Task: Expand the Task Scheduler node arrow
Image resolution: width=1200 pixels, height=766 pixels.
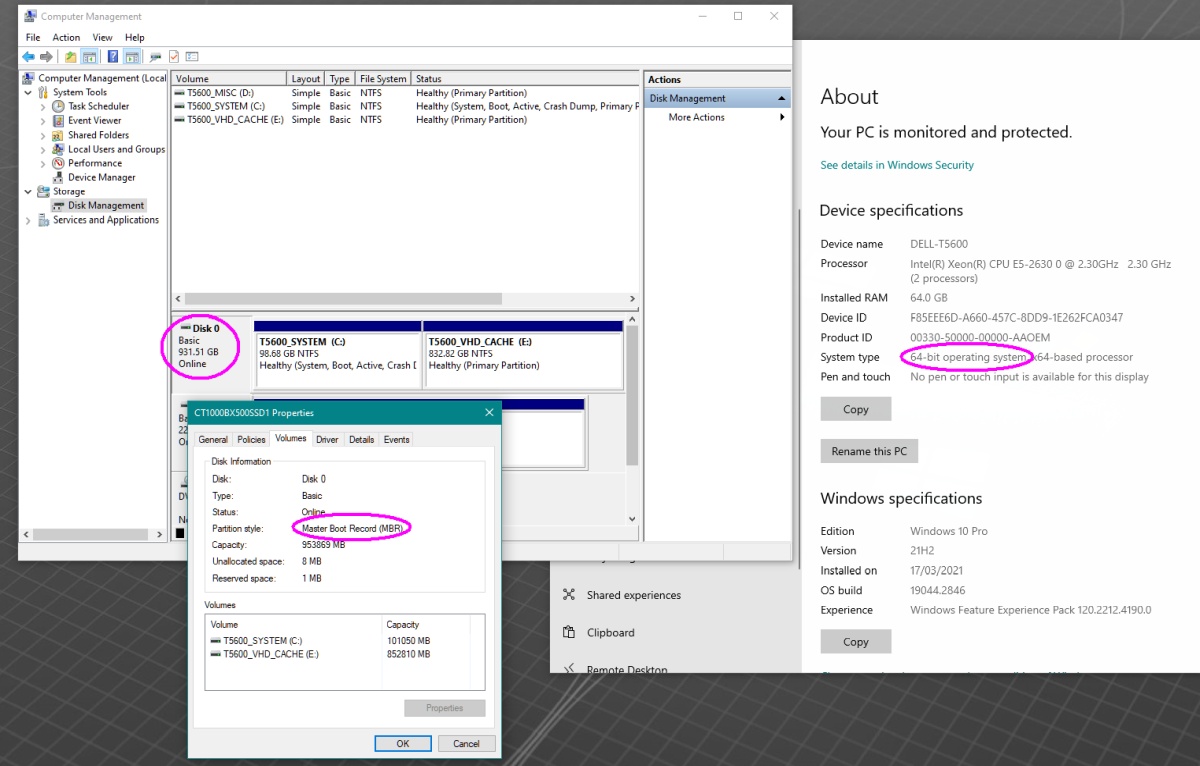Action: pyautogui.click(x=43, y=106)
